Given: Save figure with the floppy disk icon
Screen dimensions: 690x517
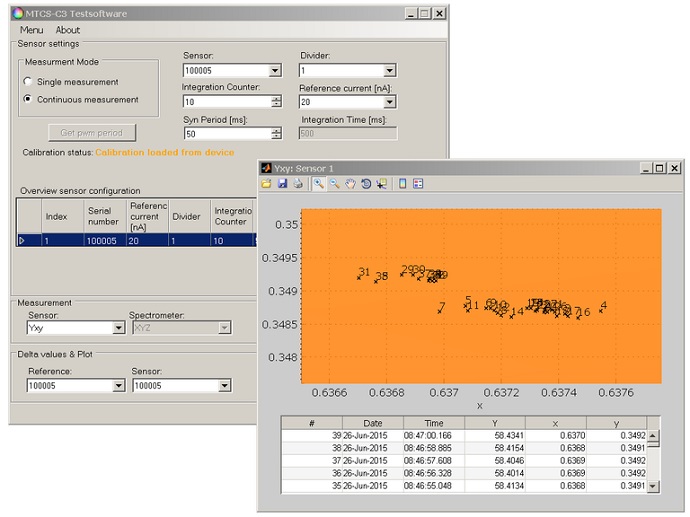Looking at the screenshot, I should (283, 184).
